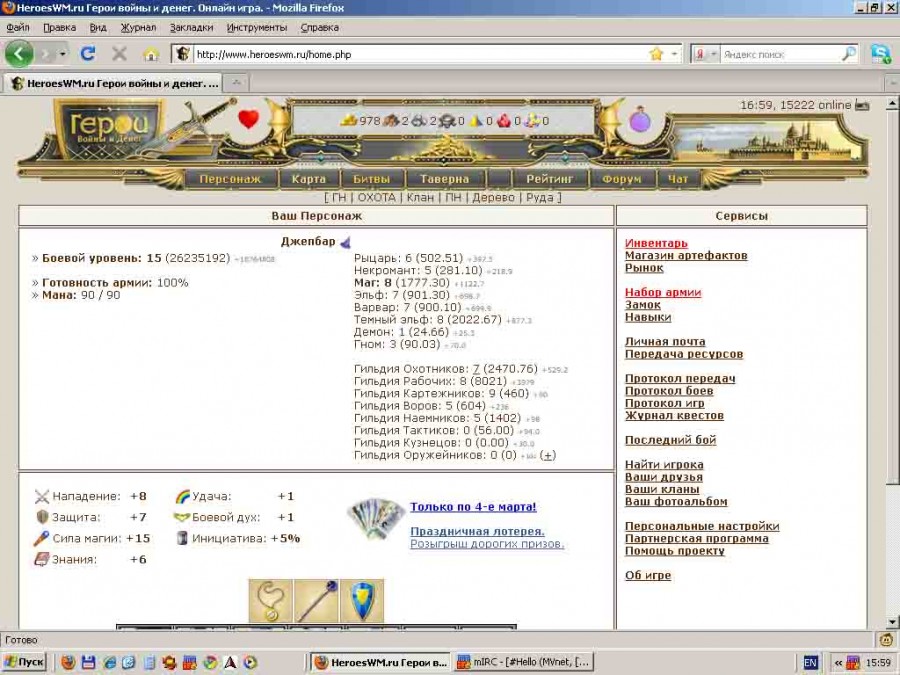Screen dimensions: 900x675
Task: Go to the browser home page icon
Action: click(150, 54)
